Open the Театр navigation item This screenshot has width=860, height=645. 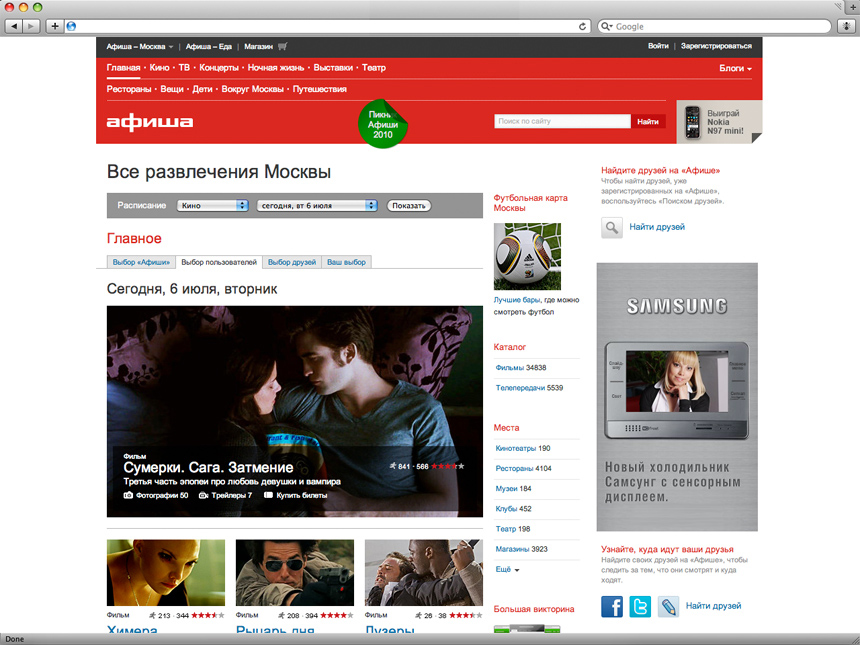(374, 68)
